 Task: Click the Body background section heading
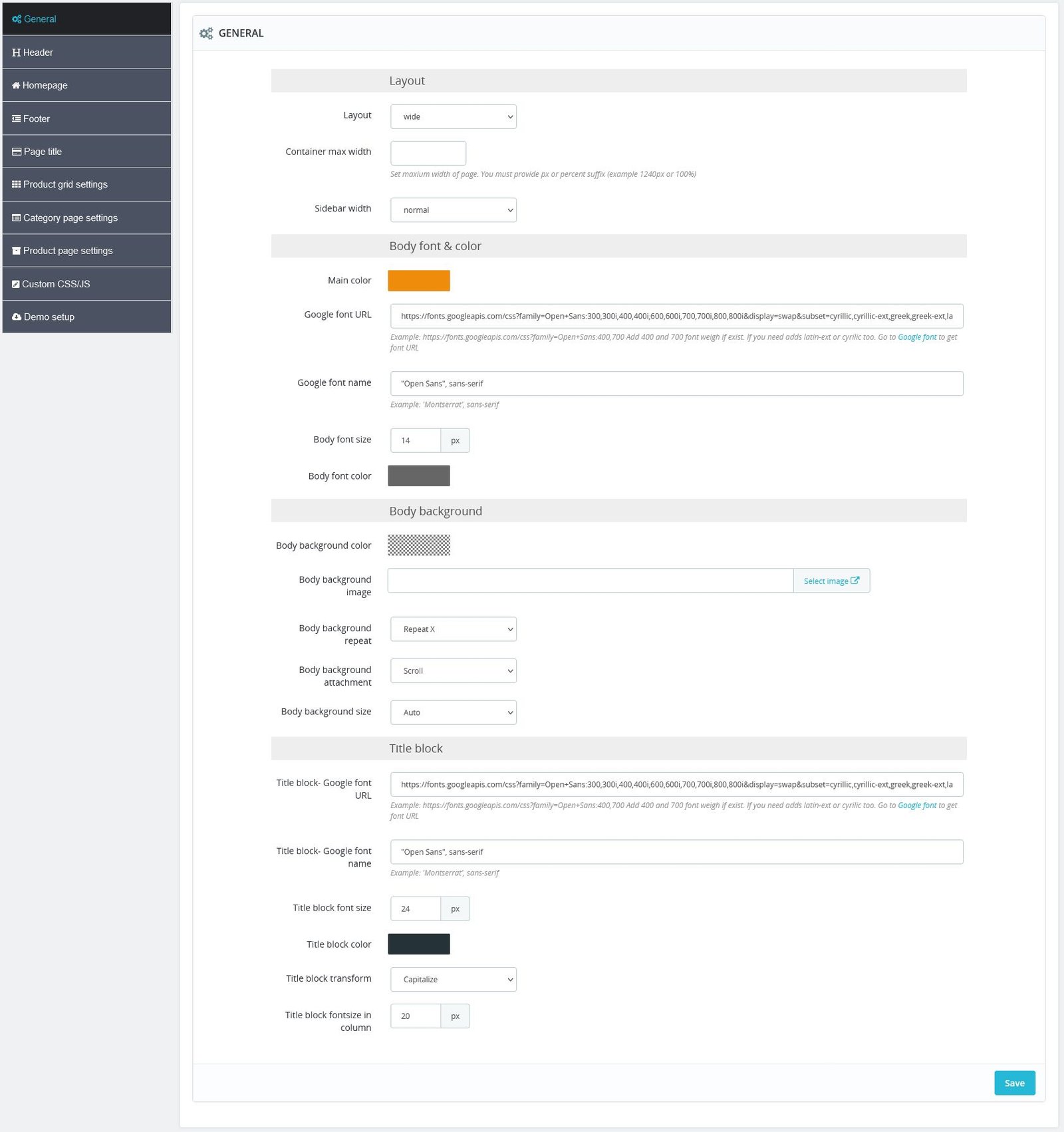[436, 511]
